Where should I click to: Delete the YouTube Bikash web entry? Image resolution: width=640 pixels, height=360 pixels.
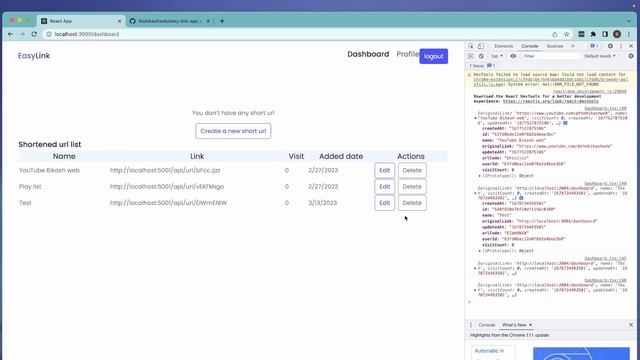(412, 170)
